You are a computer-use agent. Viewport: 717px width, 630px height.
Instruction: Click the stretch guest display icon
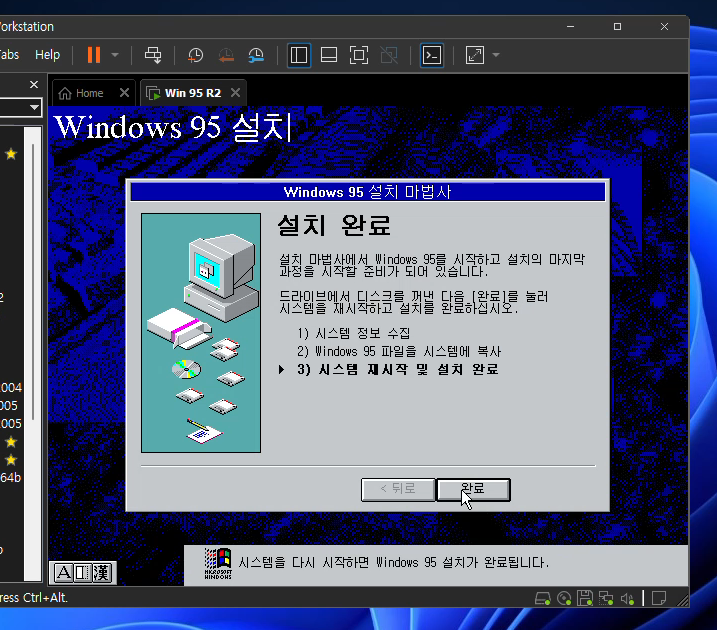(x=475, y=55)
